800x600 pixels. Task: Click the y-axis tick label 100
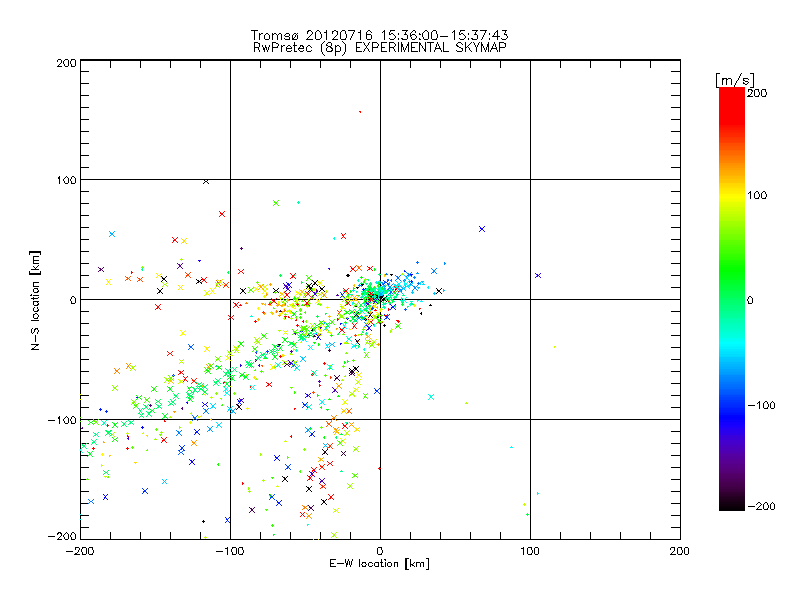click(x=66, y=180)
